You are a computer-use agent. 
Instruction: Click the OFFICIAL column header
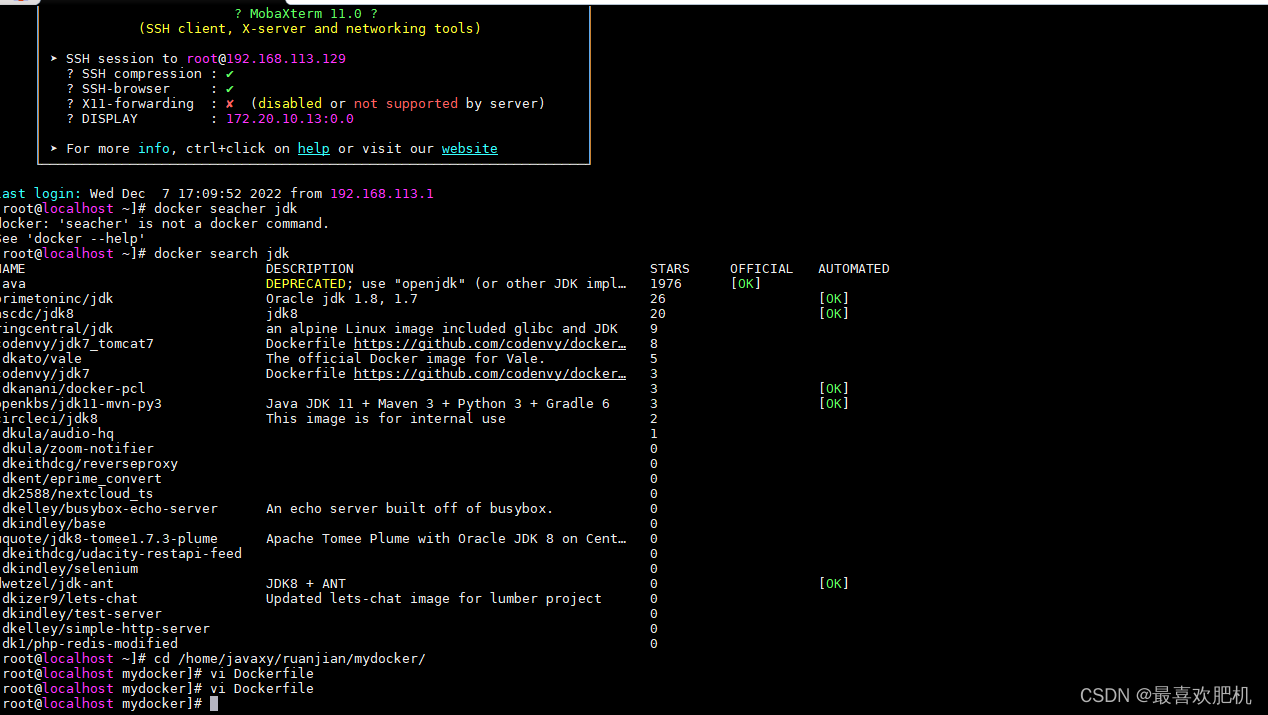[762, 268]
